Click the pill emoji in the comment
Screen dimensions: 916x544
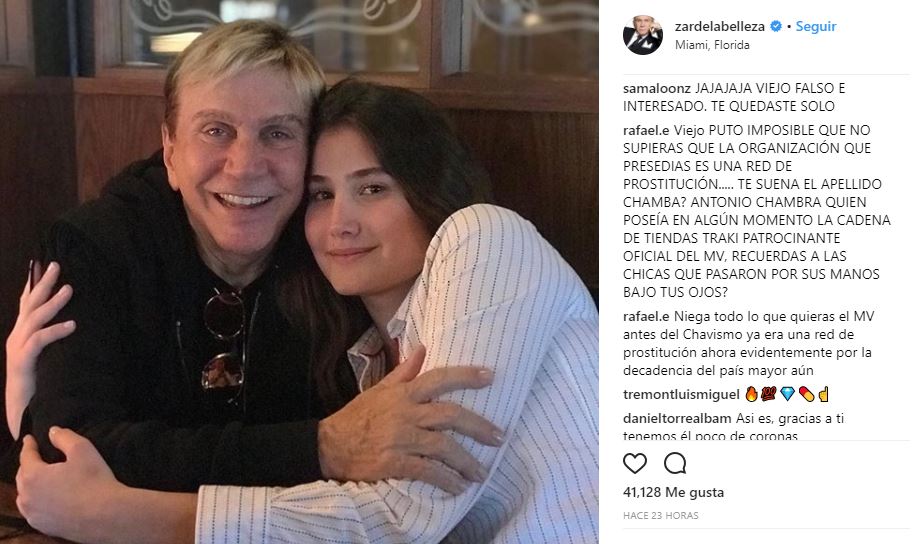coord(806,394)
